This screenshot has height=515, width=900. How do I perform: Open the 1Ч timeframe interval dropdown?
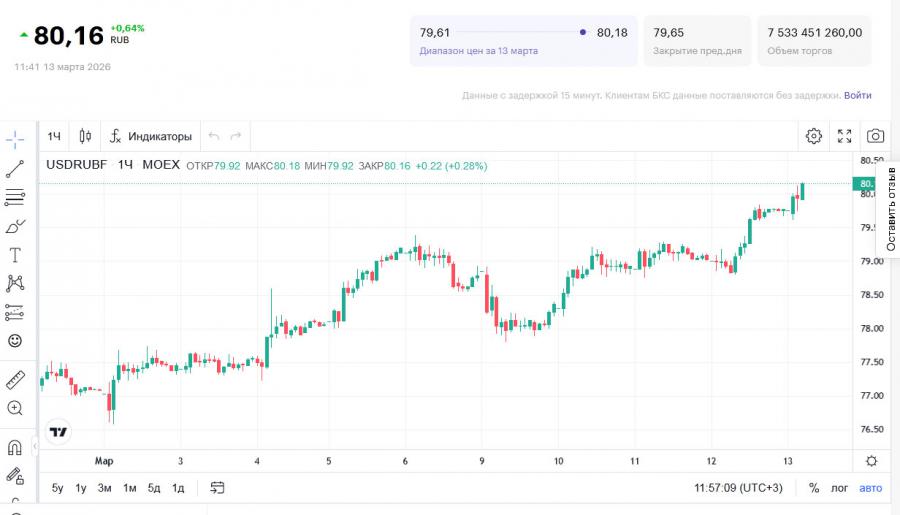(x=55, y=136)
